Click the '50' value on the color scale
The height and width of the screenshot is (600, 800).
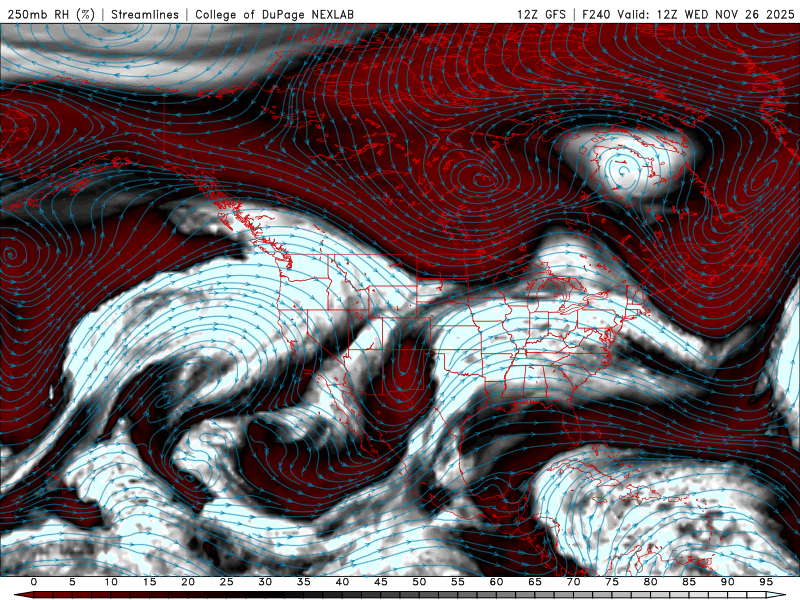419,582
